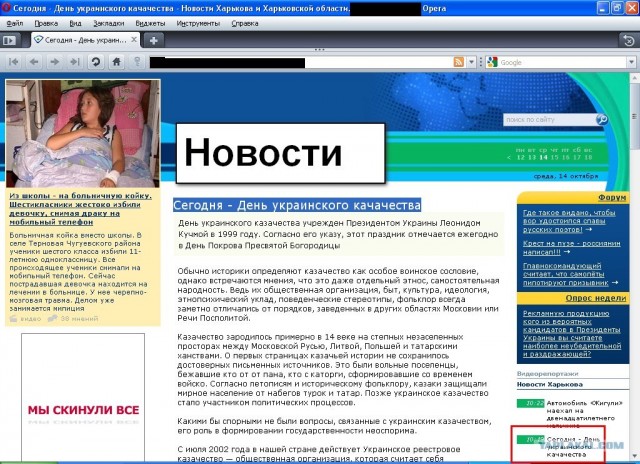Open the Виджеты menu
640x464 pixels.
click(150, 23)
